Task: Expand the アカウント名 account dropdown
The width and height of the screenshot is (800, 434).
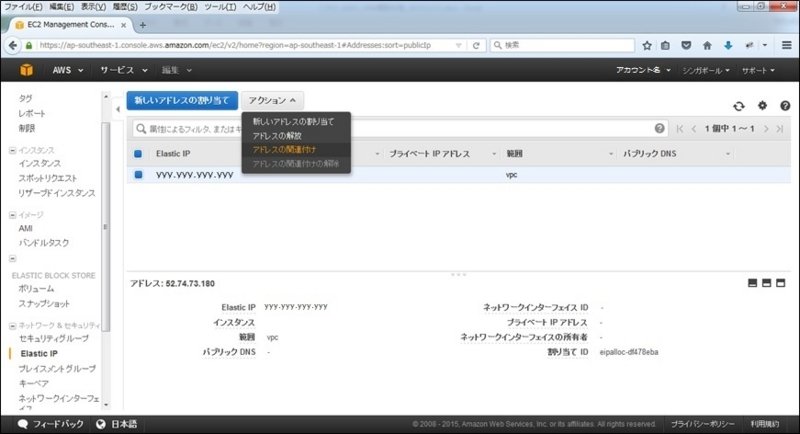Action: 646,70
